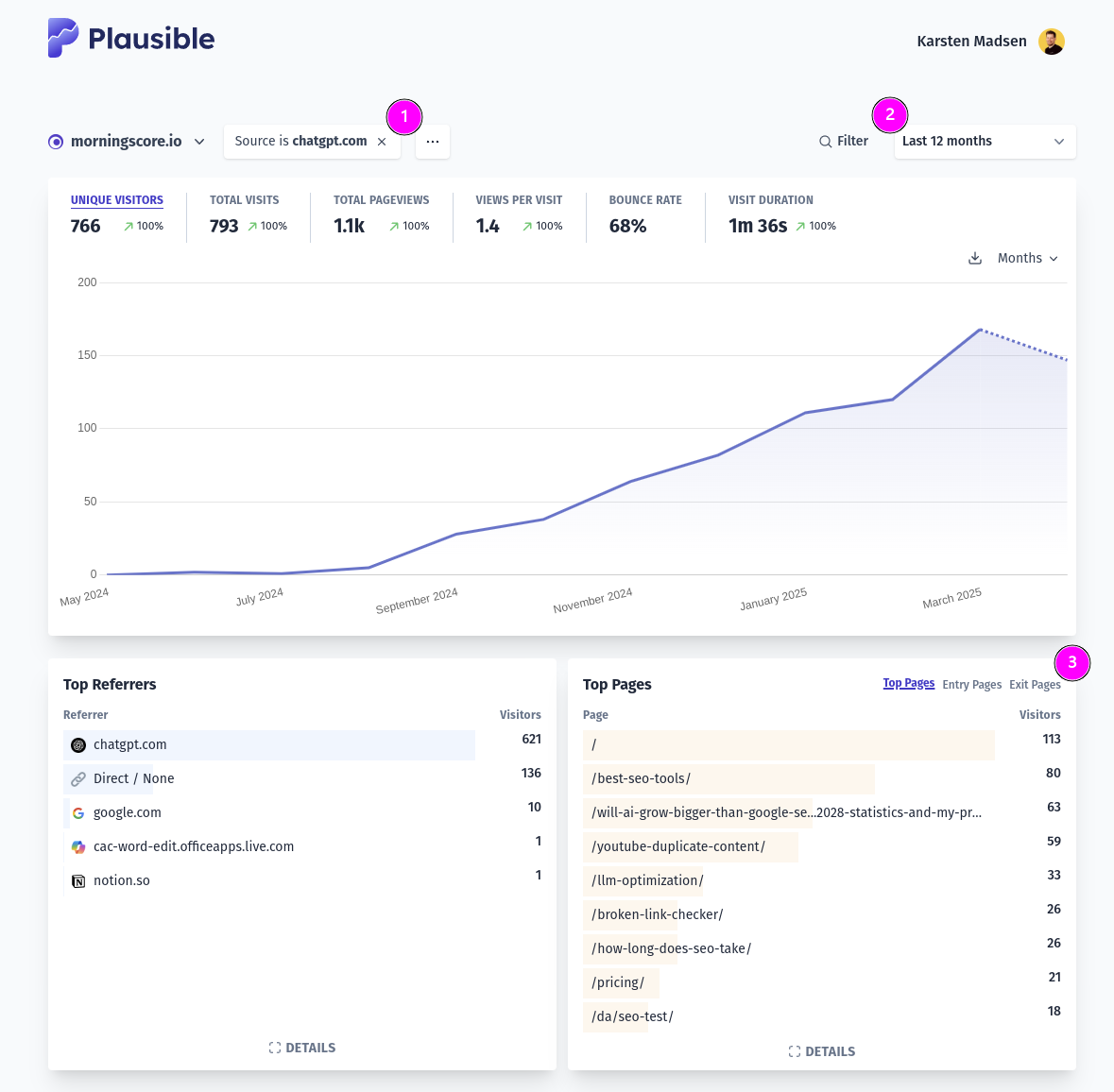Open the three-dots filter options menu
Image resolution: width=1114 pixels, height=1092 pixels.
(433, 142)
